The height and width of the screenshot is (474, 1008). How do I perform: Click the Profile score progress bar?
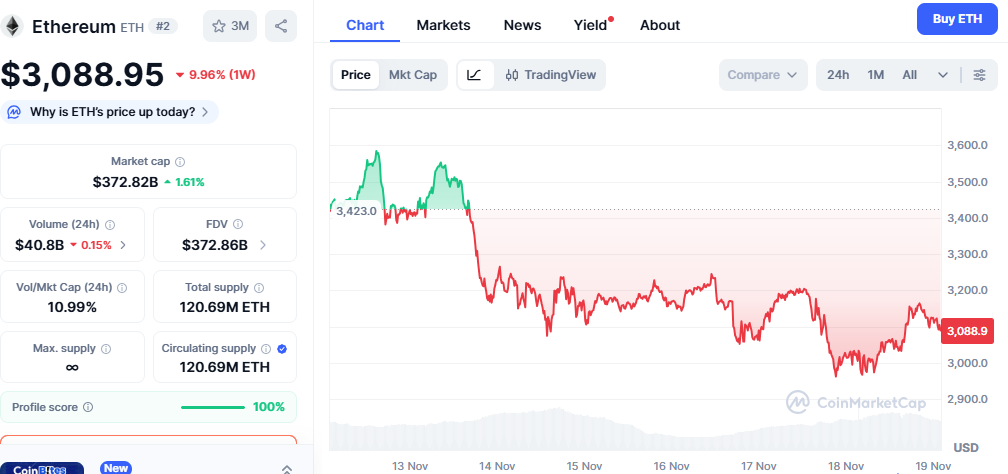click(213, 407)
